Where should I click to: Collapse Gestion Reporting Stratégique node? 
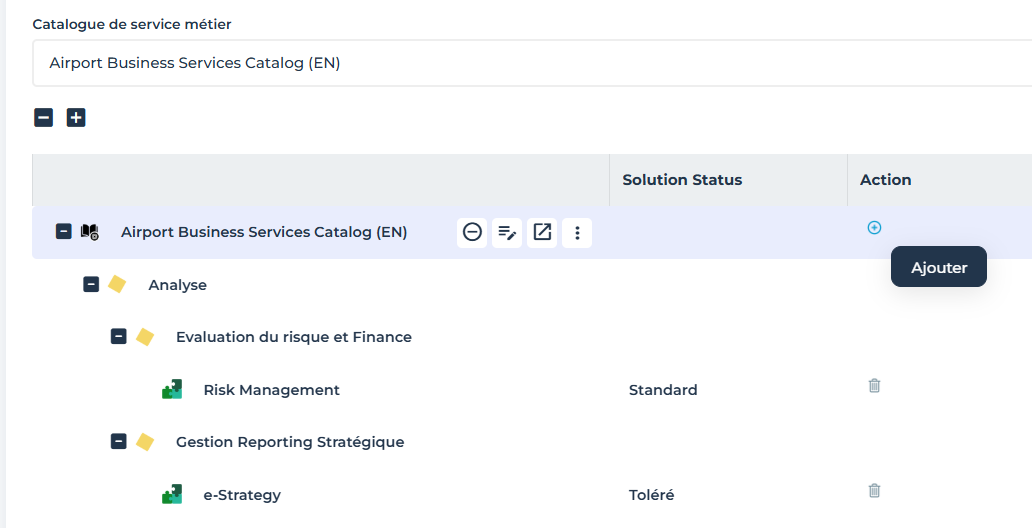point(118,442)
